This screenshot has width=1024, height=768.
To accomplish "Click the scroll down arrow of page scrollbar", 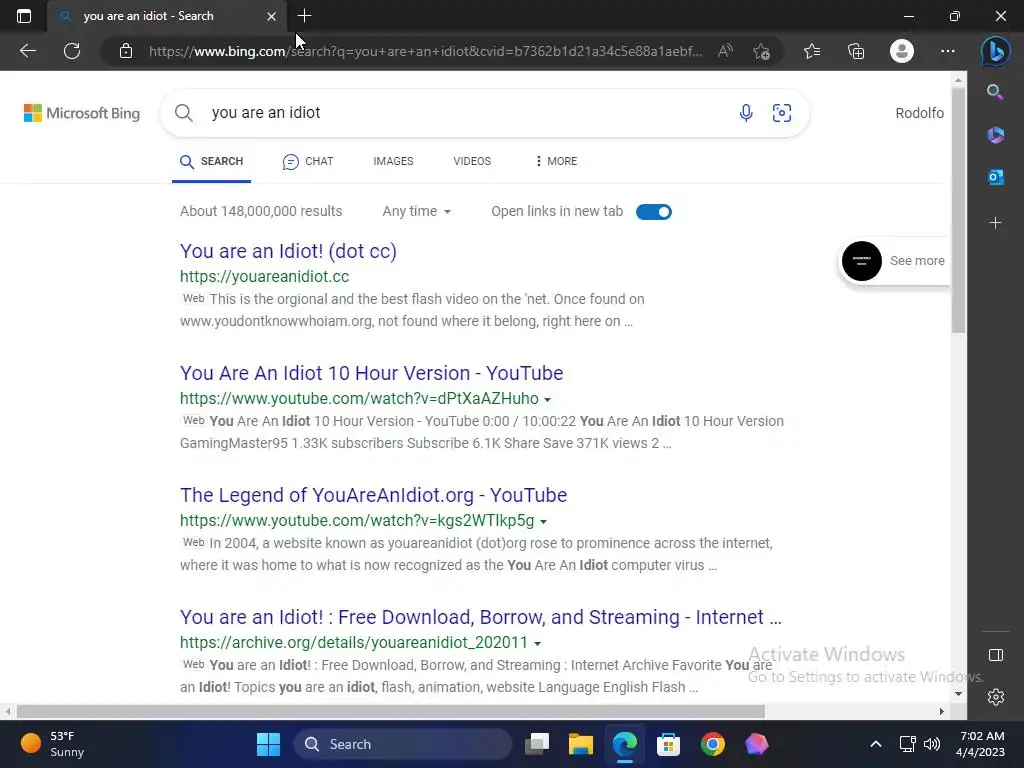I will point(958,694).
